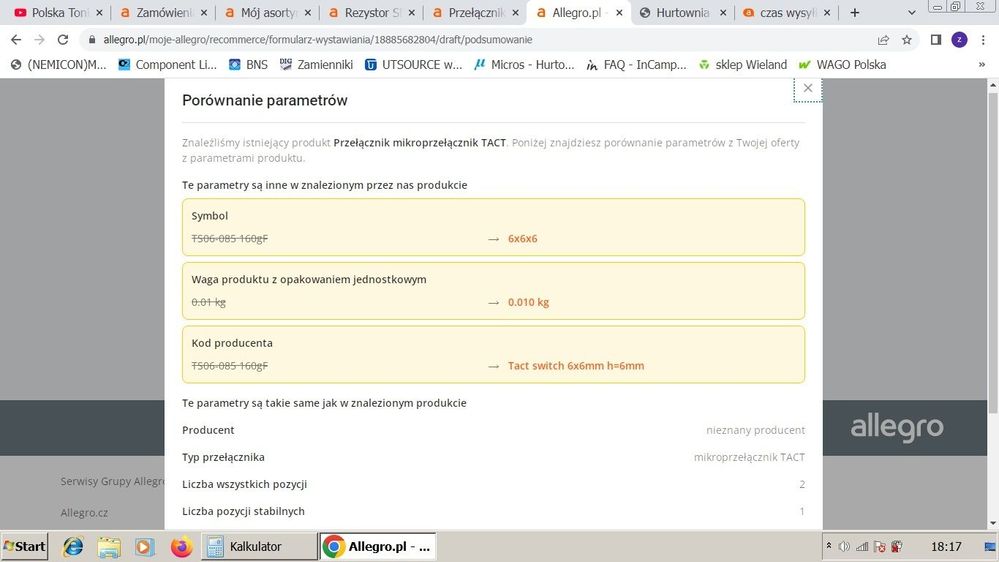Switch to Mój asortyment tab
This screenshot has height=562, width=999.
click(268, 13)
